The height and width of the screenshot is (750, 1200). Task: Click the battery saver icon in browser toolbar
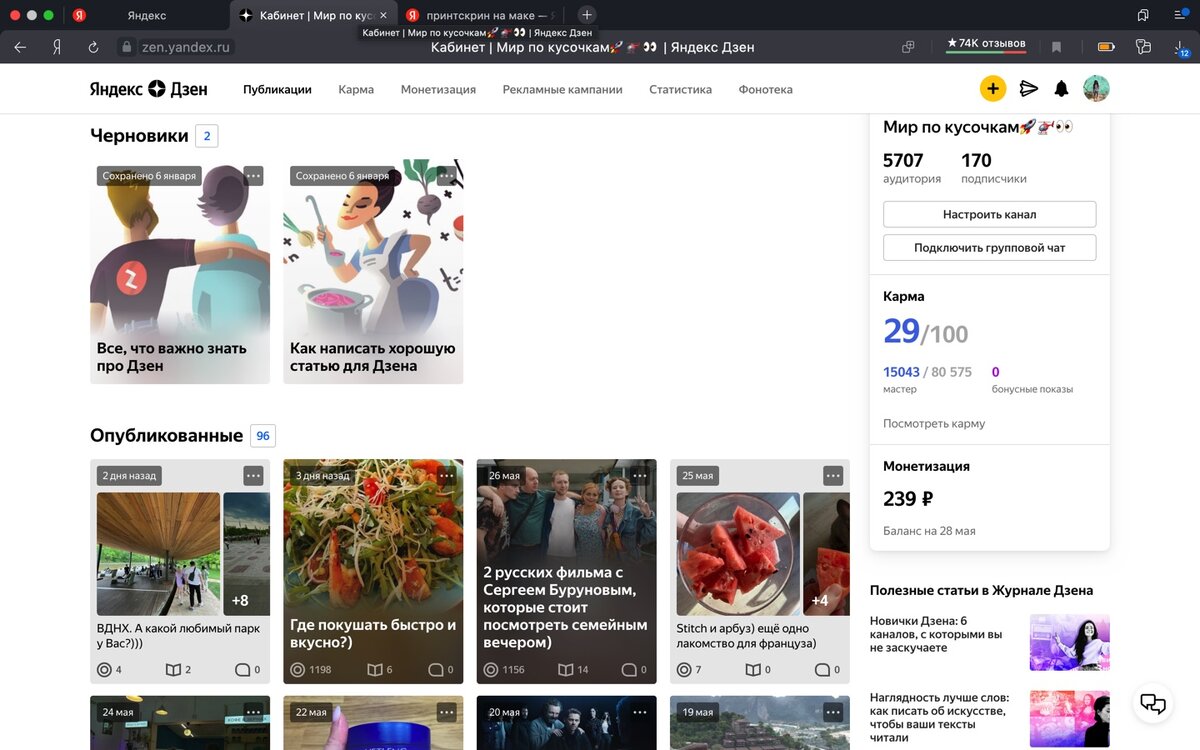(x=1106, y=47)
